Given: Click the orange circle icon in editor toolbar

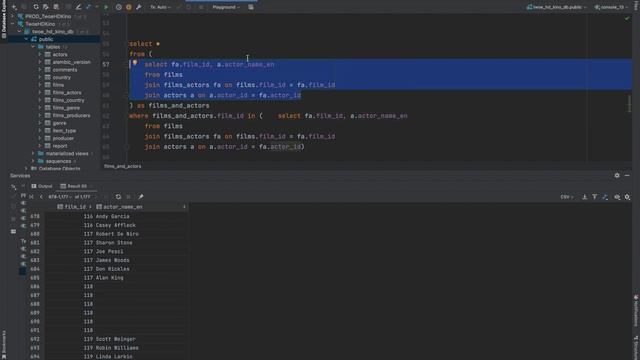Looking at the screenshot, I should [129, 7].
